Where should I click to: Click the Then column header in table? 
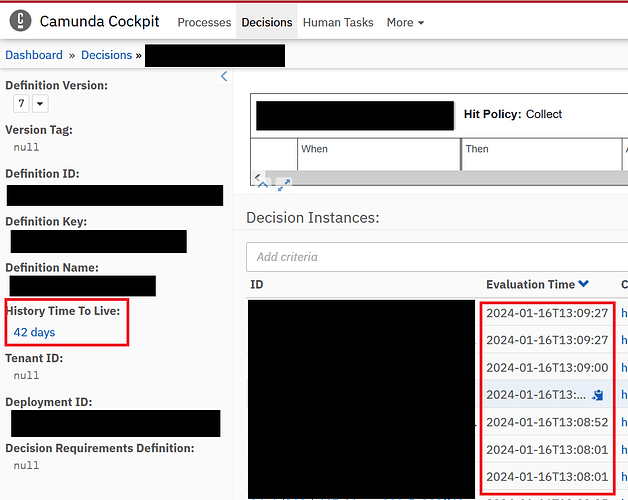(477, 149)
